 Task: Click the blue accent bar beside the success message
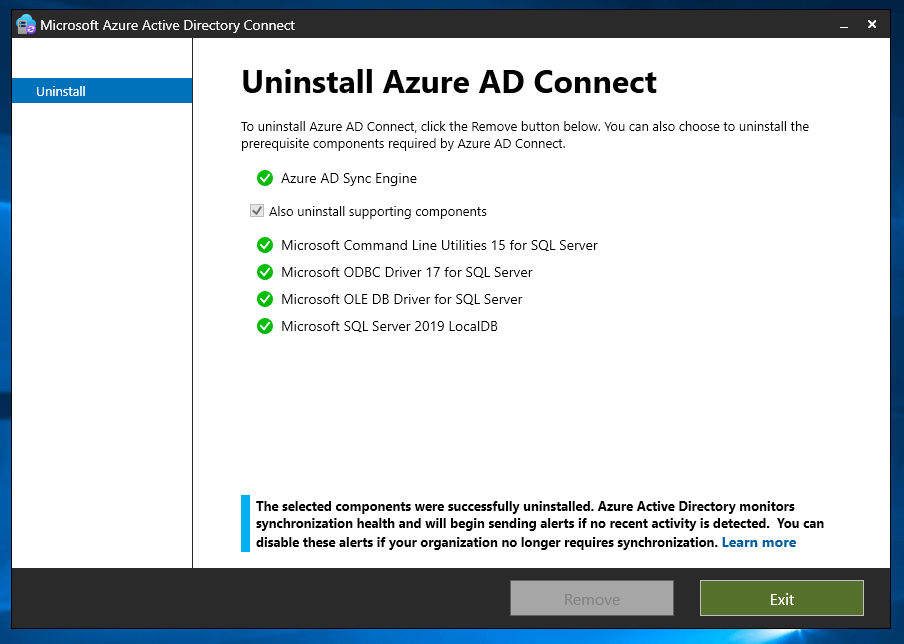point(243,524)
